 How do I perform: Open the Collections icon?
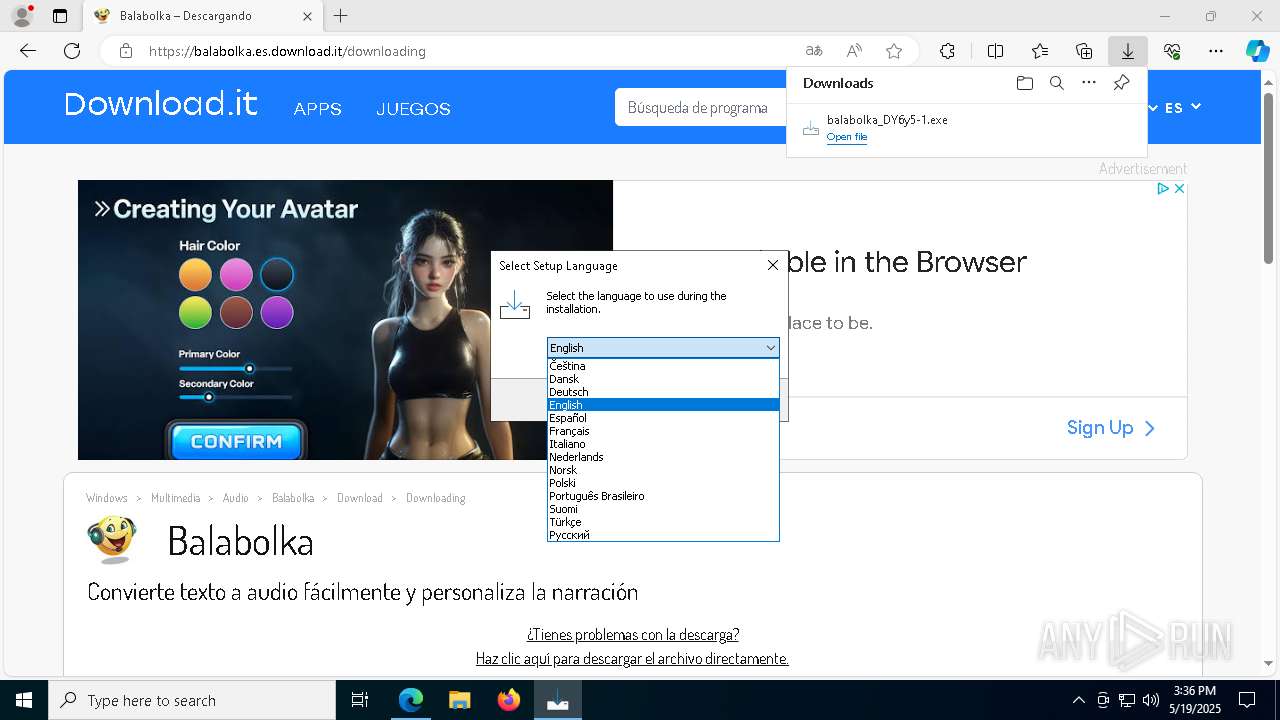[x=1084, y=51]
